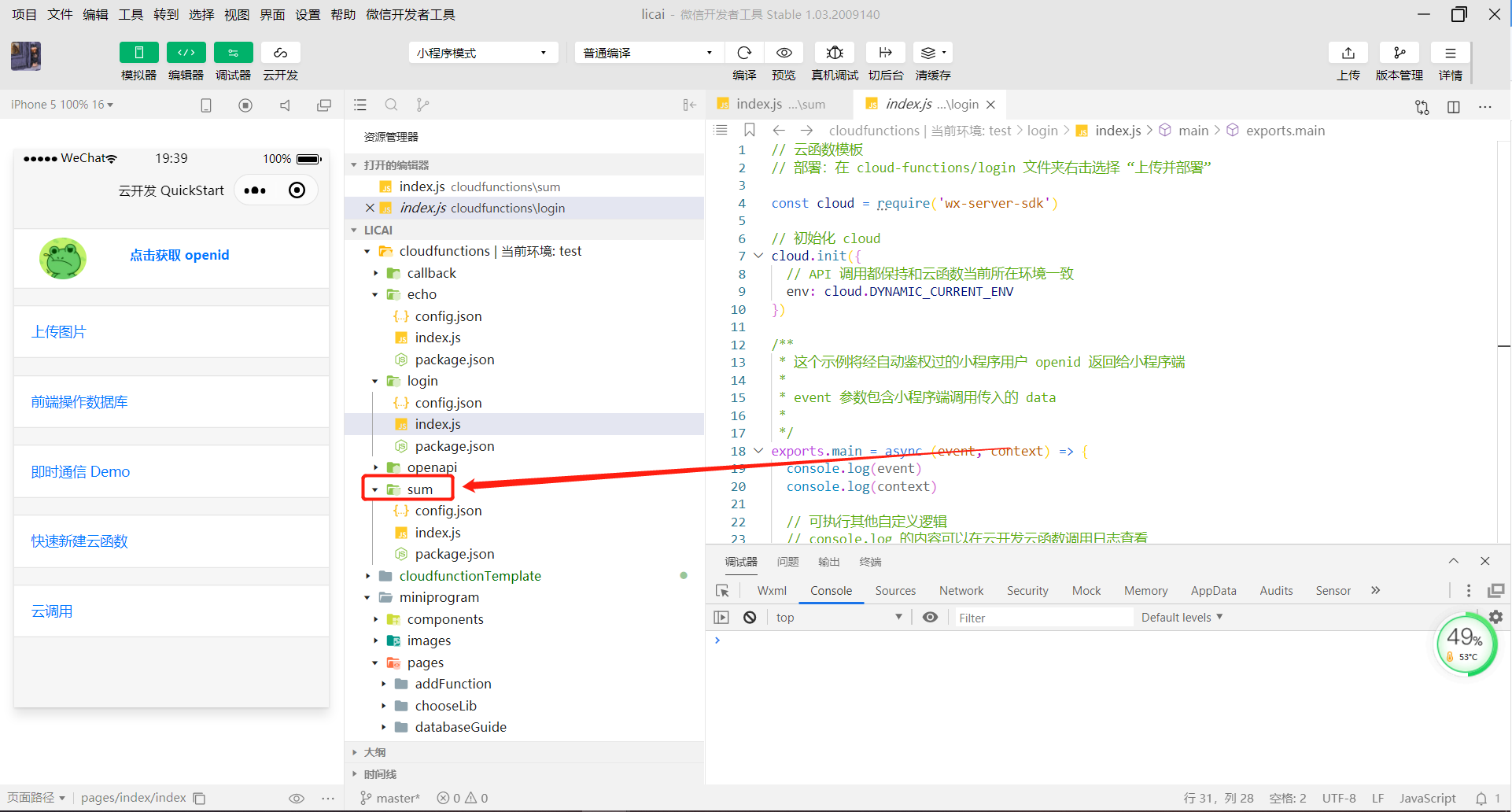Clear the console output
Viewport: 1512px width, 812px height.
[x=750, y=618]
